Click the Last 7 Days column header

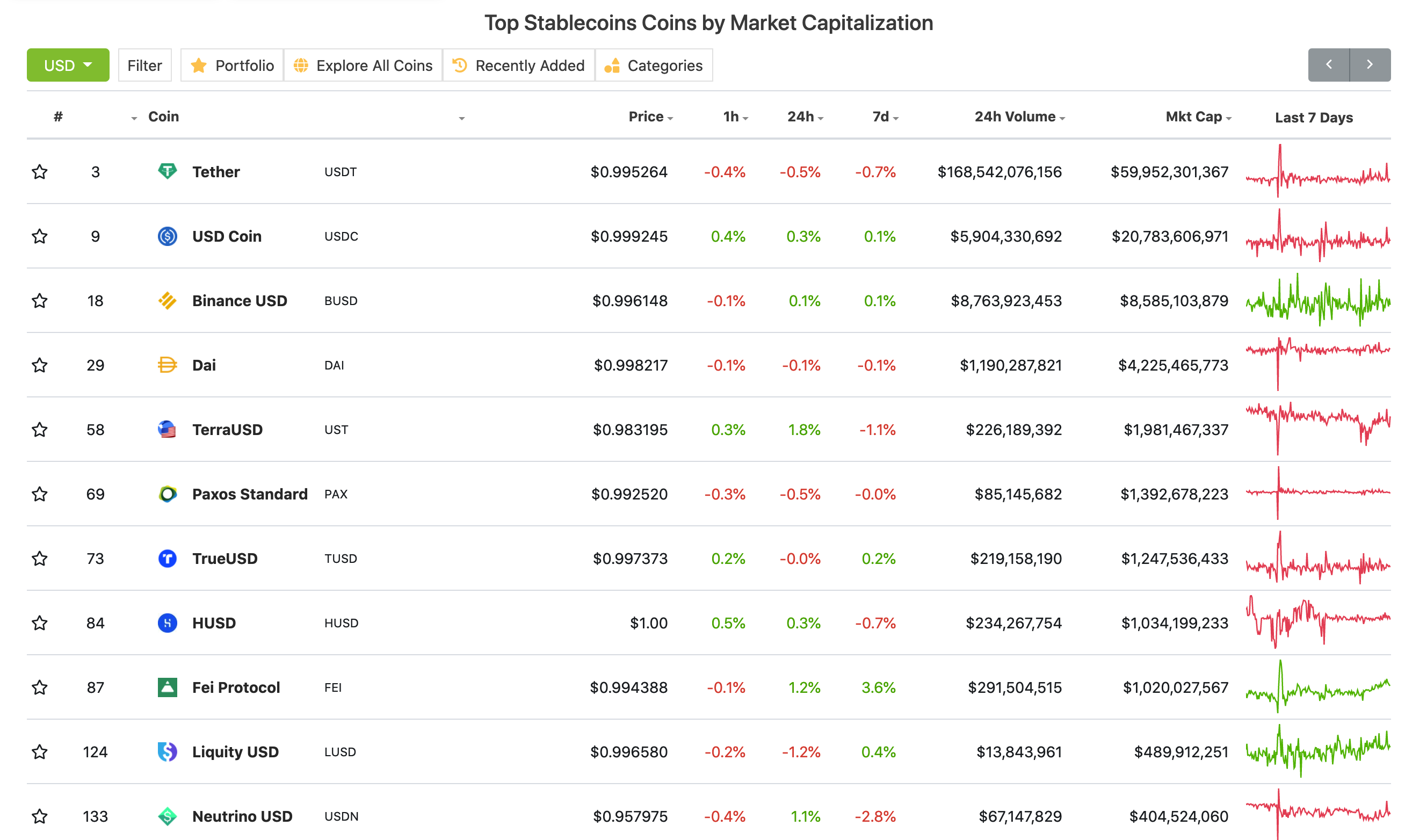tap(1313, 118)
